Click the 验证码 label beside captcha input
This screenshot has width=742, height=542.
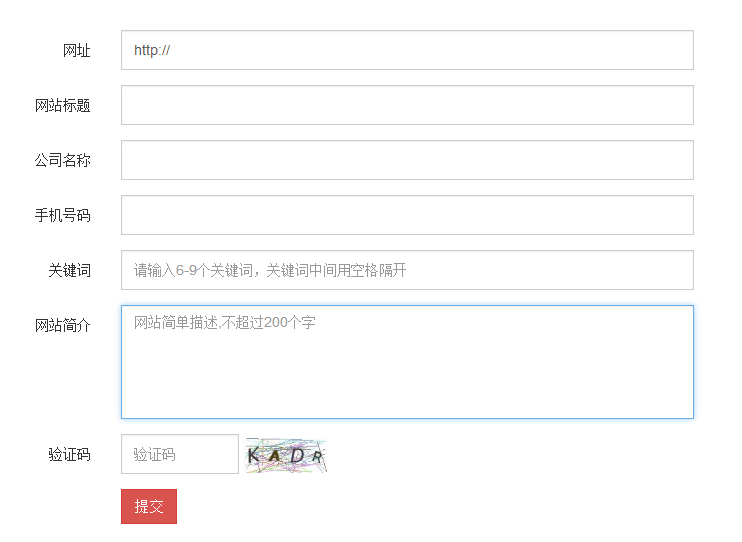[x=69, y=454]
